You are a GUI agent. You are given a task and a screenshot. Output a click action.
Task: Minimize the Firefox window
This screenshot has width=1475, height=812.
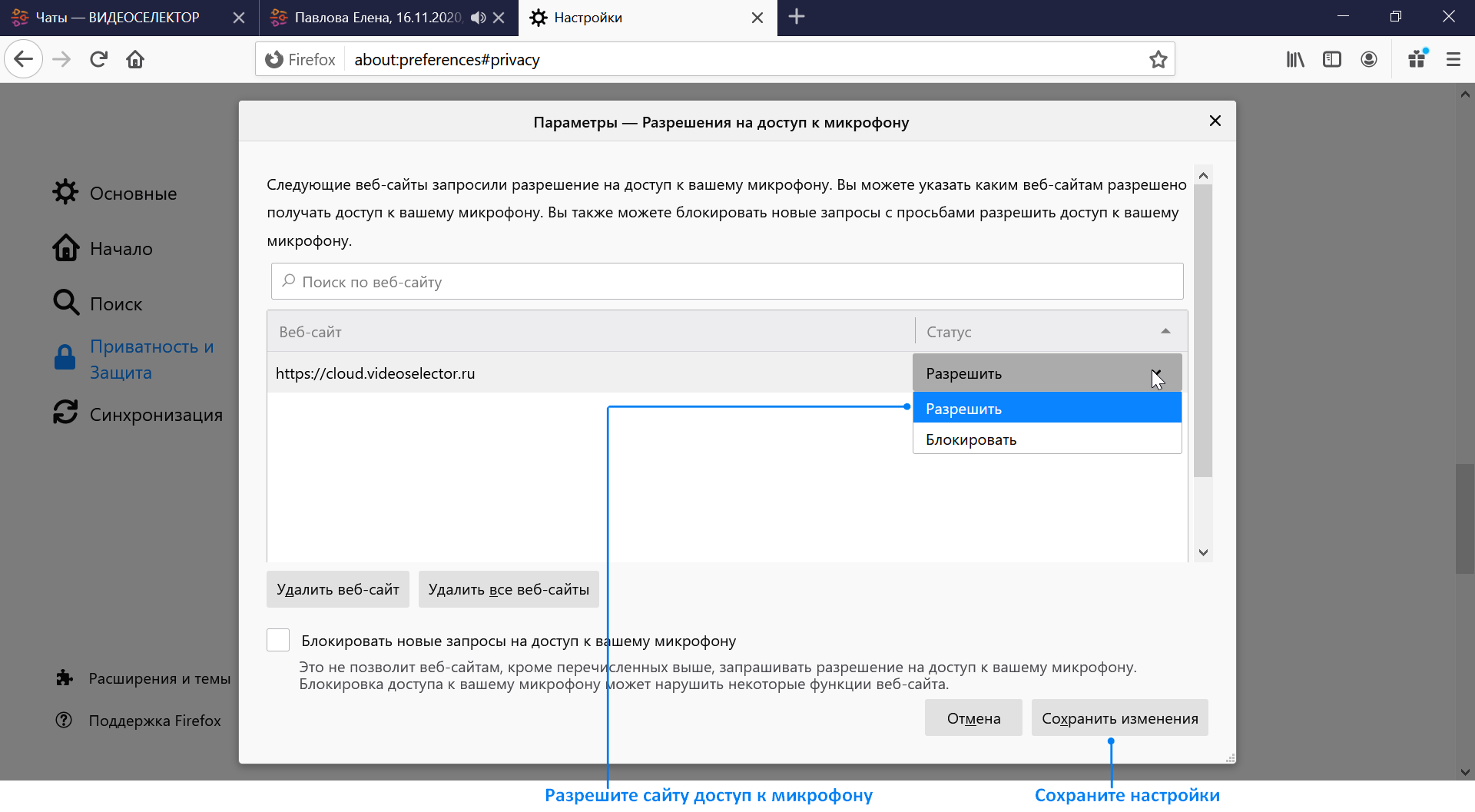click(x=1343, y=16)
